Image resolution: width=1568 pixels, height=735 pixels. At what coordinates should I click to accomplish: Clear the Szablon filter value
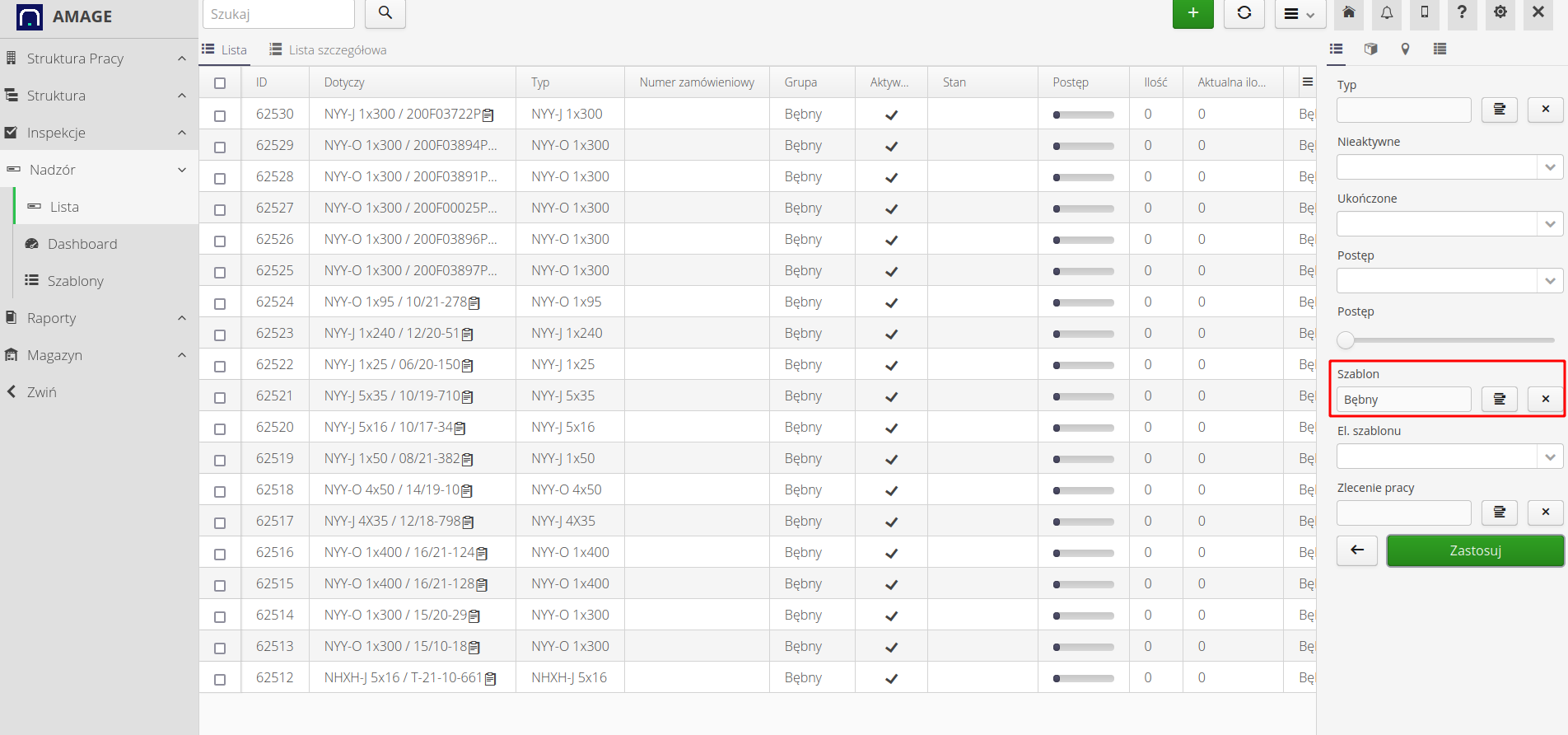click(1545, 400)
